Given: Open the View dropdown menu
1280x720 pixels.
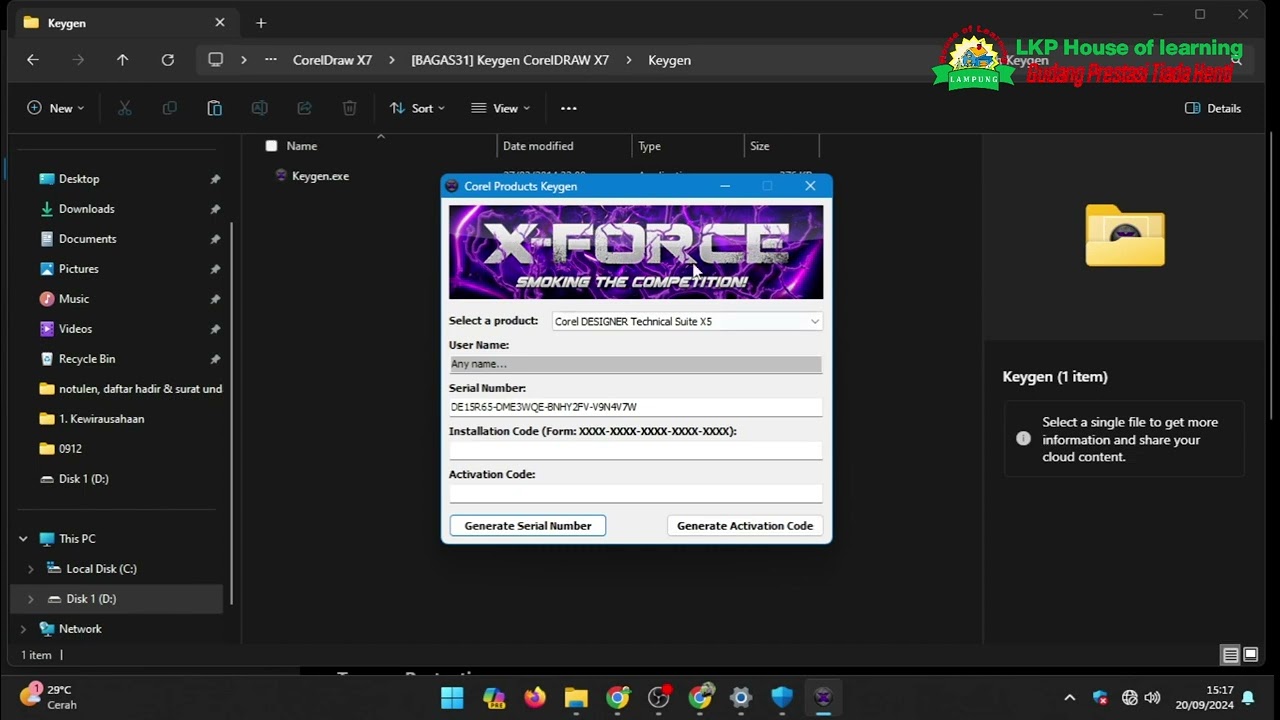Looking at the screenshot, I should point(501,108).
